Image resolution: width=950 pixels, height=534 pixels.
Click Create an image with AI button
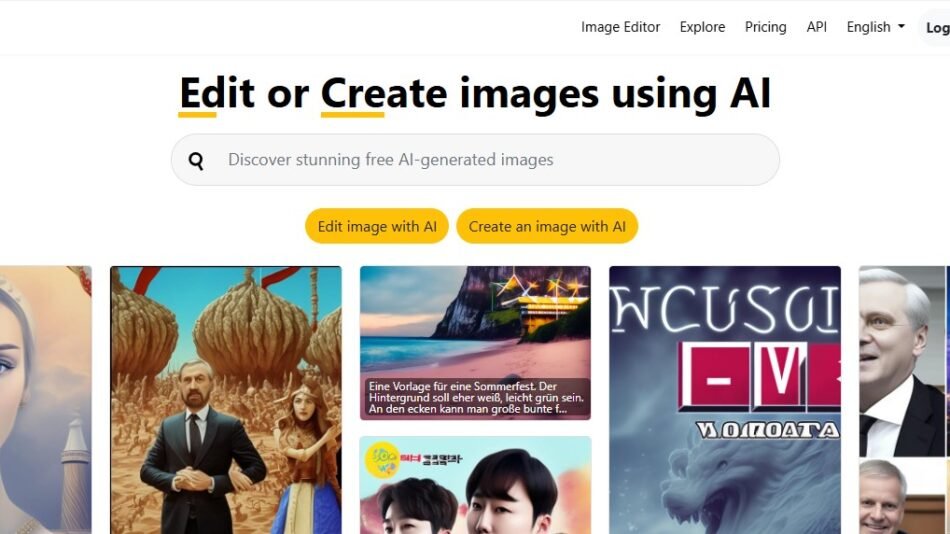click(547, 226)
